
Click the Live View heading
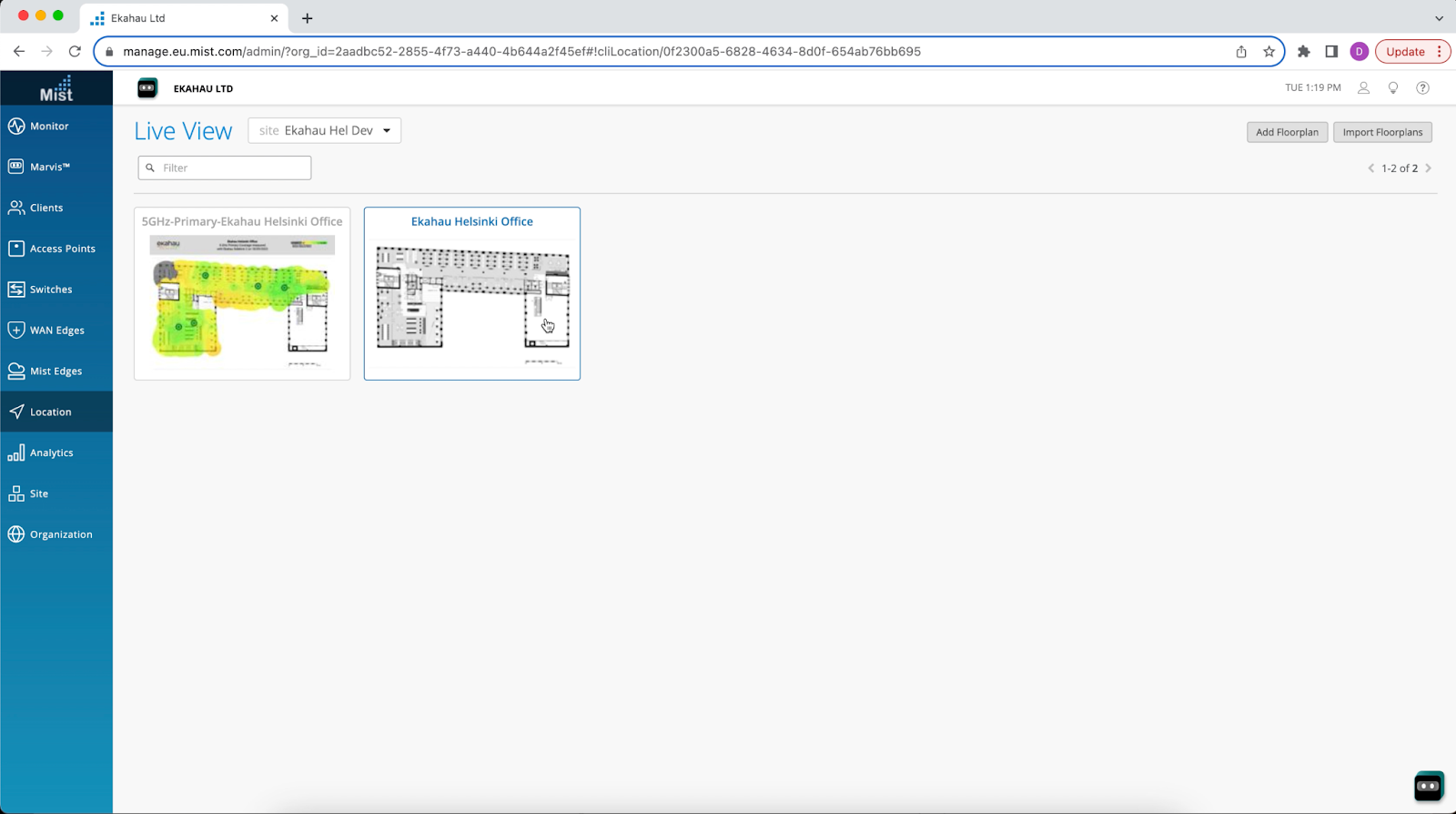click(x=184, y=131)
